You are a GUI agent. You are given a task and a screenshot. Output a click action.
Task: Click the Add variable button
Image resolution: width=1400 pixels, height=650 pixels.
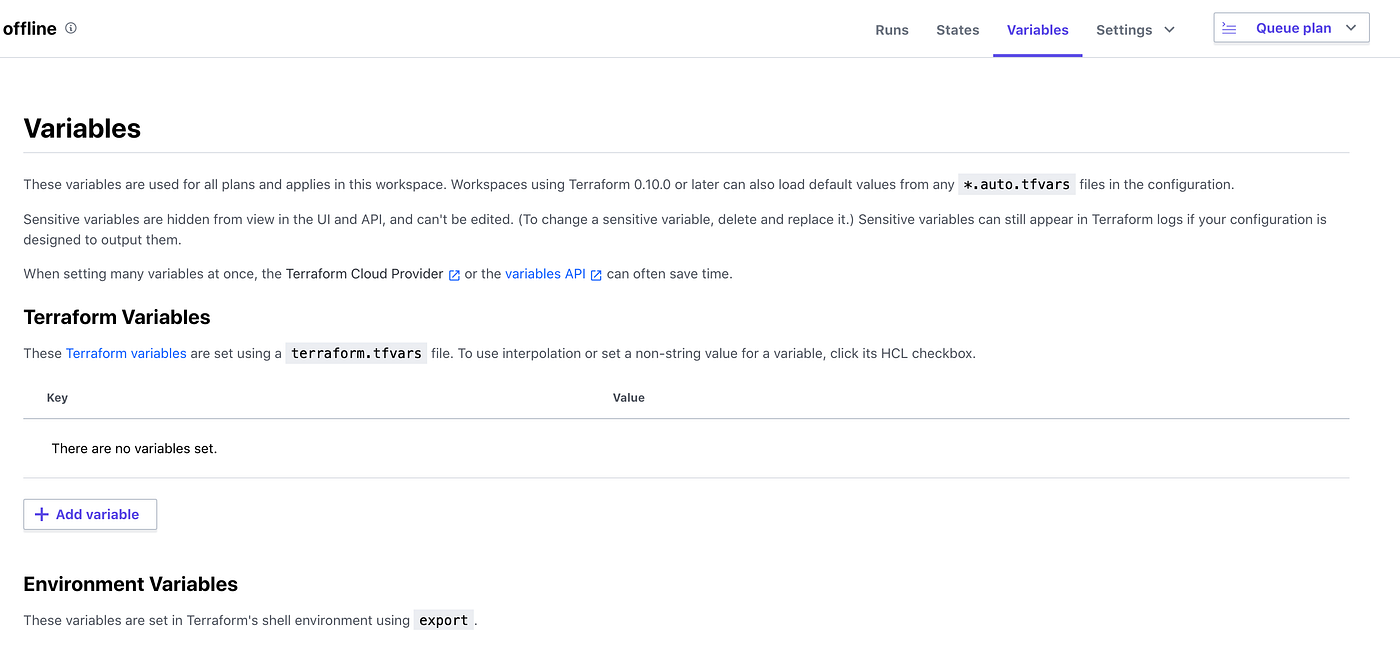[89, 514]
